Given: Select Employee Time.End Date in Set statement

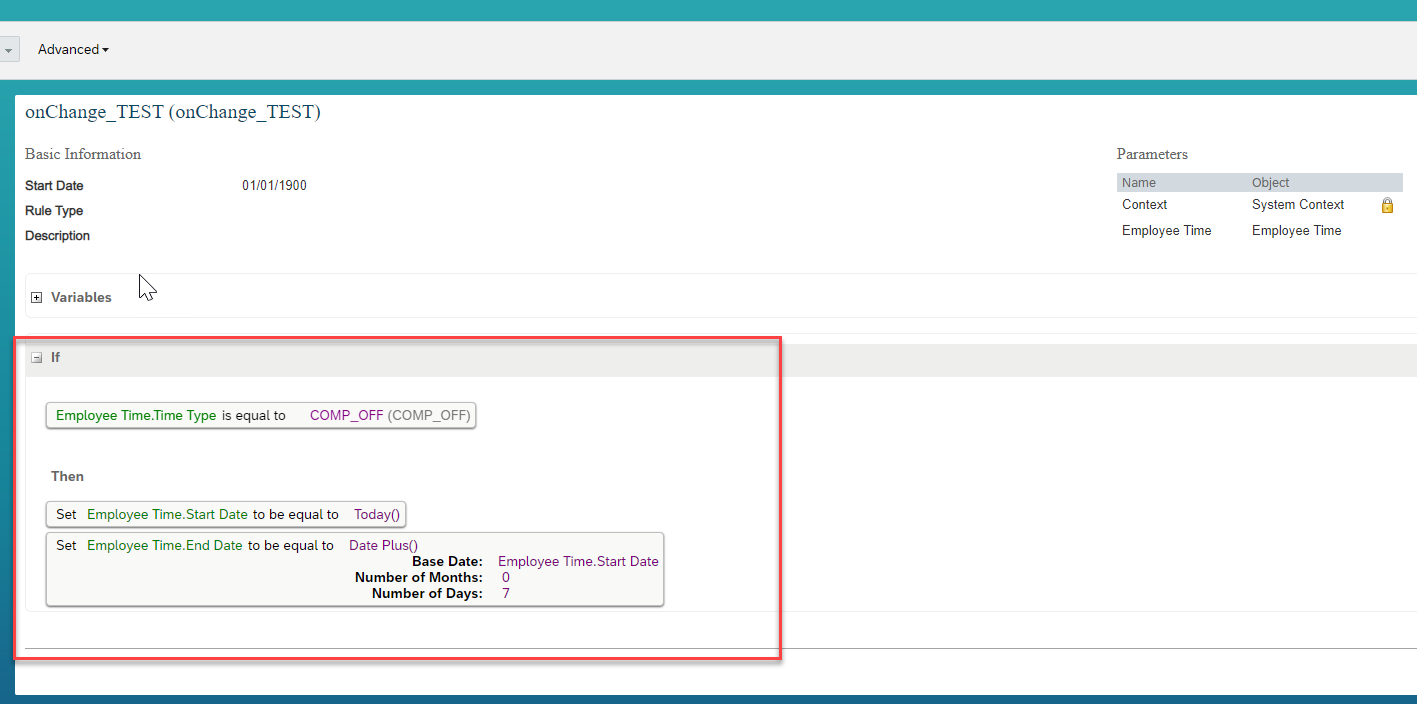Looking at the screenshot, I should coord(165,545).
